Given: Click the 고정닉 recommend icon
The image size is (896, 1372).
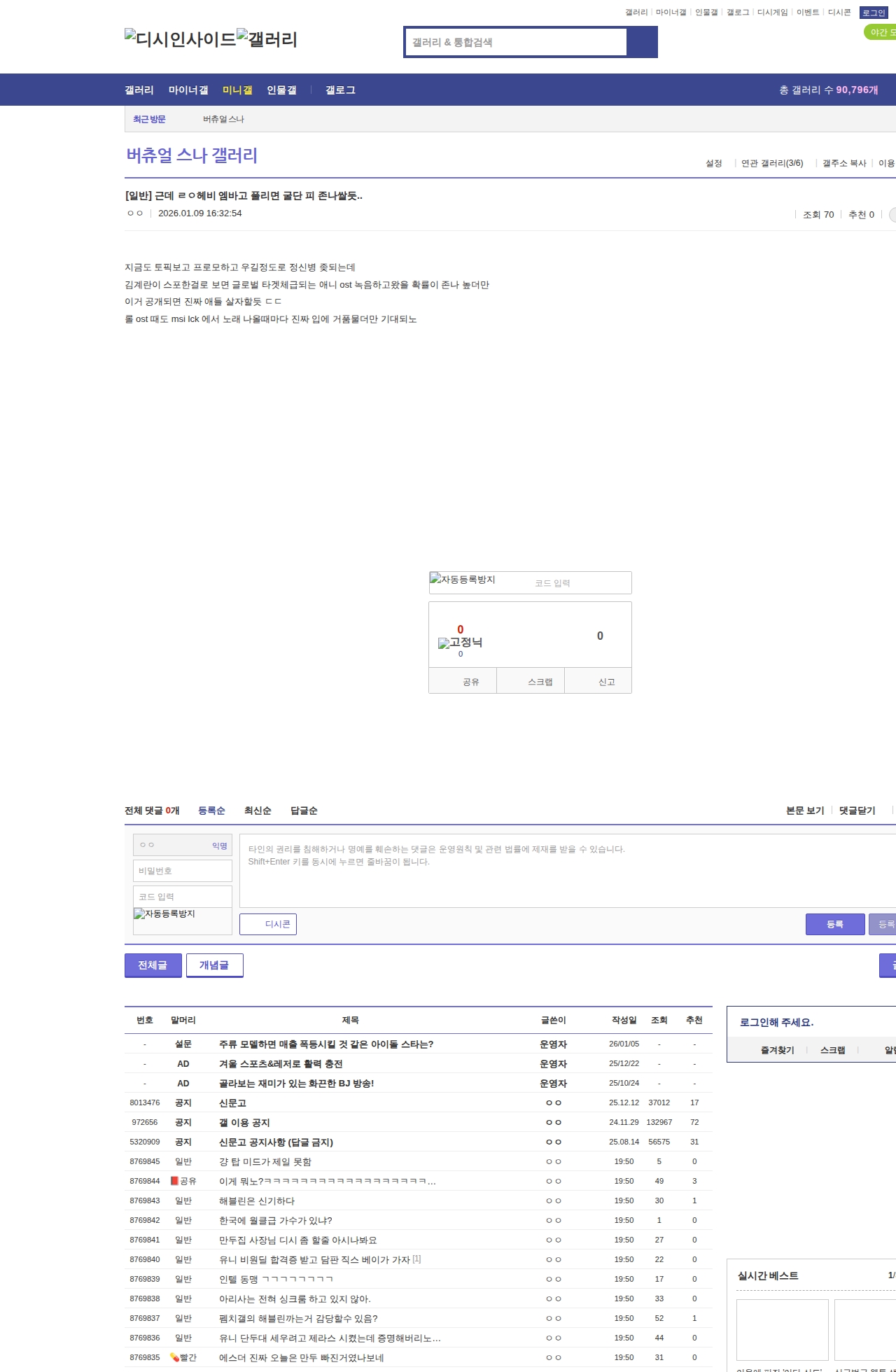Looking at the screenshot, I should [x=460, y=643].
